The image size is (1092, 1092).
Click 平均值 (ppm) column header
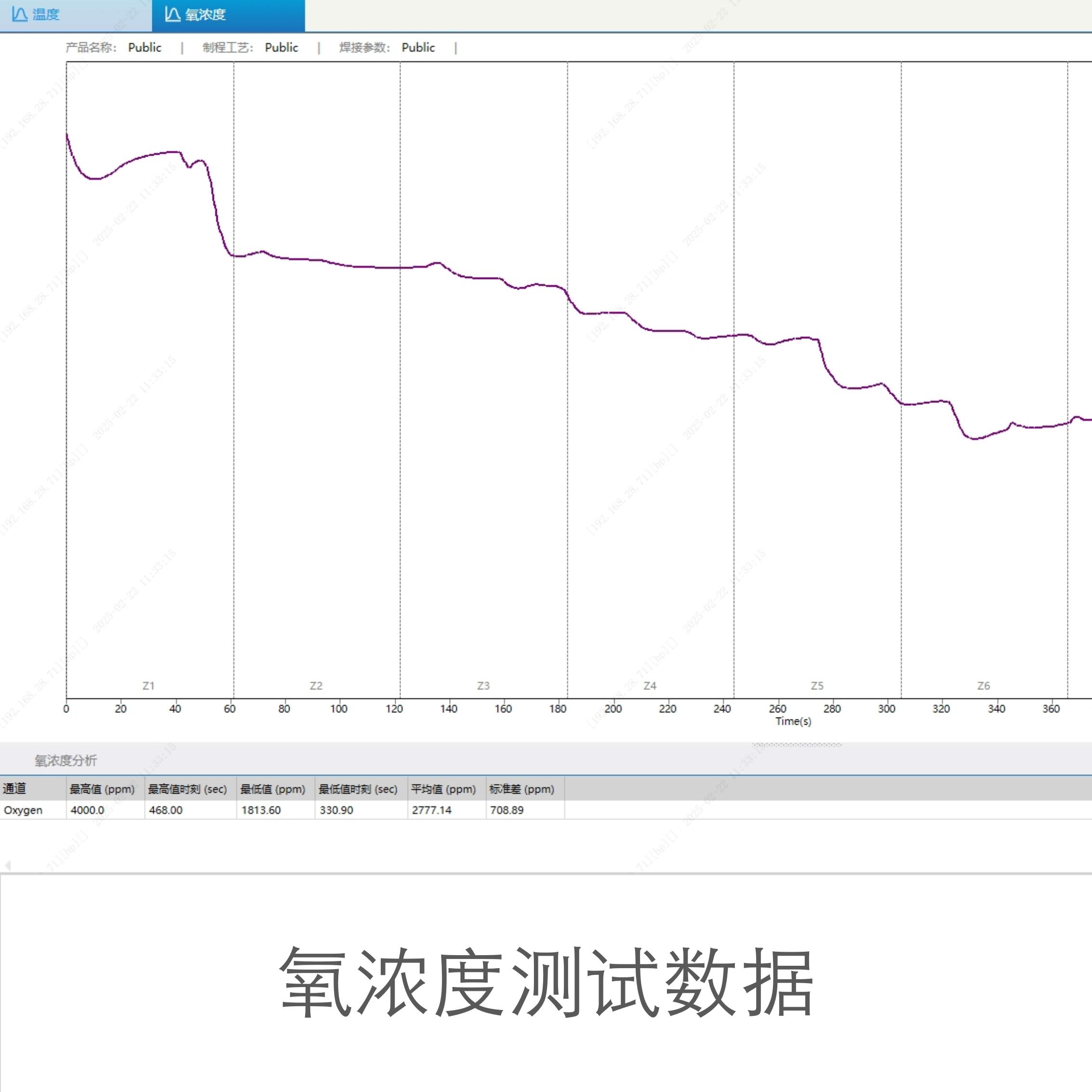click(x=444, y=789)
